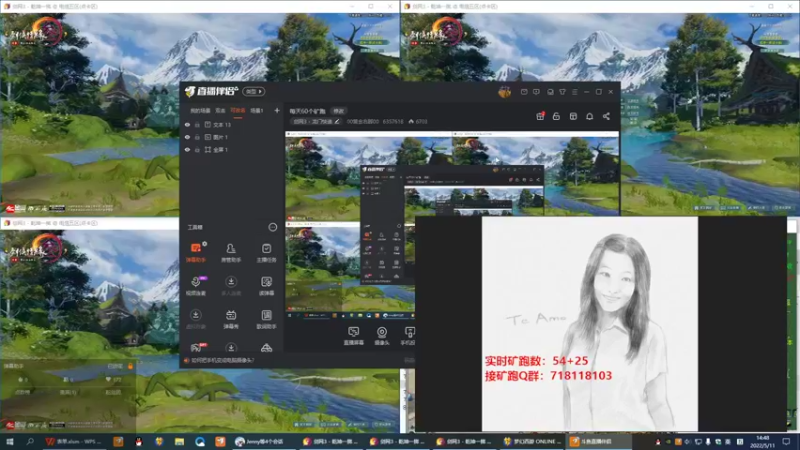Select the 文本 13 layer row
The height and width of the screenshot is (450, 800).
(x=232, y=124)
